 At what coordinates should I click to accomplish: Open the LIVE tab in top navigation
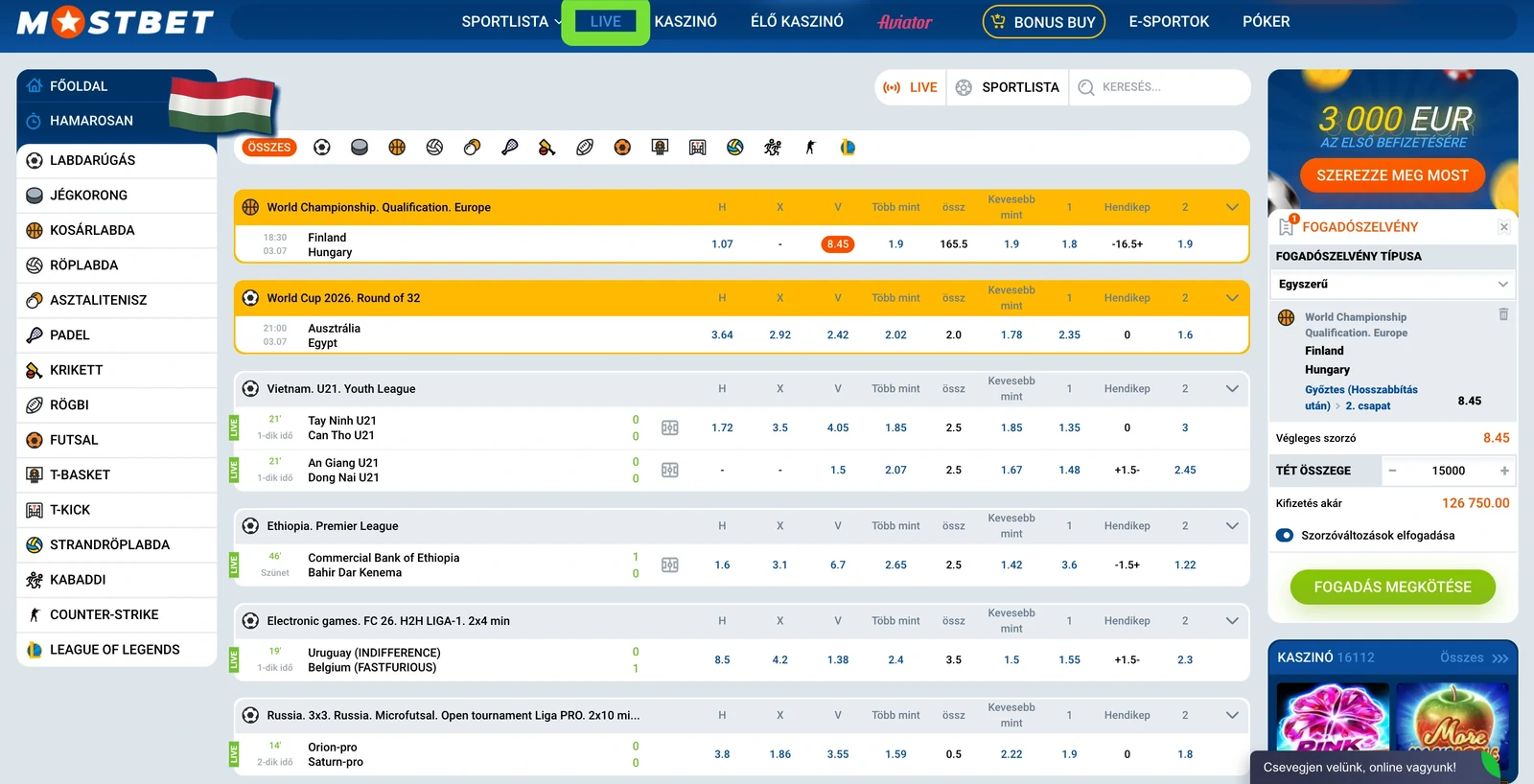click(x=606, y=22)
